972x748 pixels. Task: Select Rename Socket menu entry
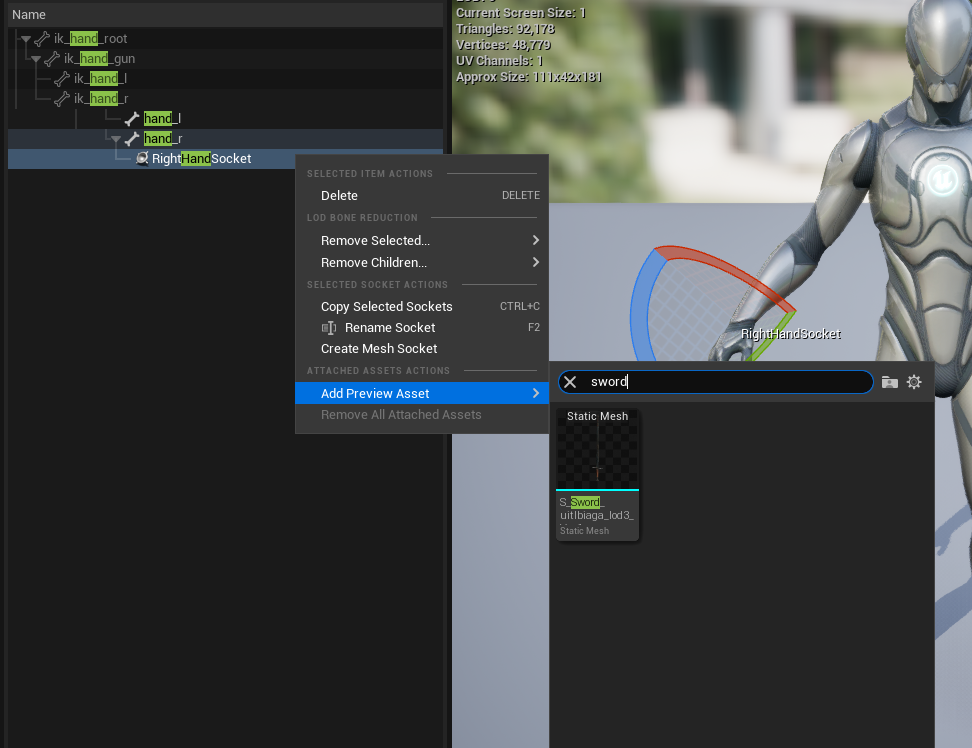pyautogui.click(x=422, y=327)
